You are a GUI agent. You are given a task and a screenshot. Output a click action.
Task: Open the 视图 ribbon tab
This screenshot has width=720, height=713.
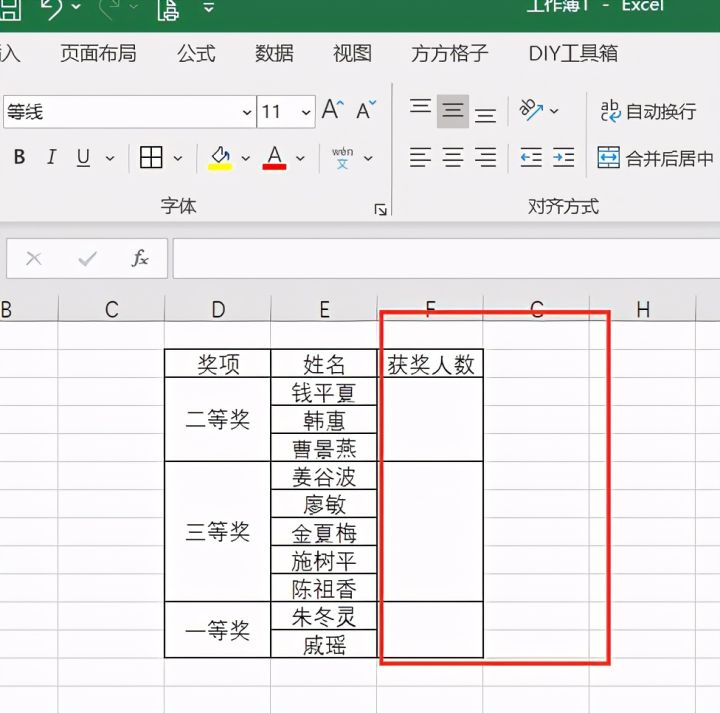pyautogui.click(x=352, y=53)
